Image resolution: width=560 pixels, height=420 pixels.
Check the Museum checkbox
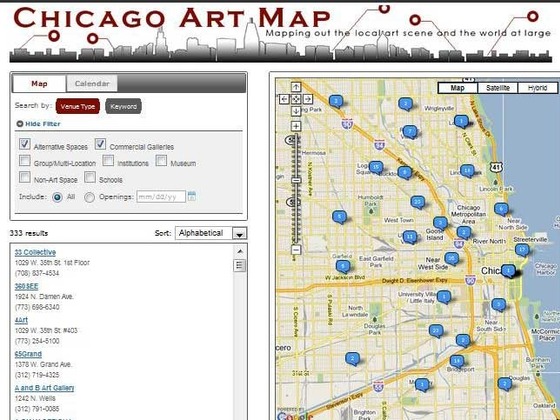point(161,160)
